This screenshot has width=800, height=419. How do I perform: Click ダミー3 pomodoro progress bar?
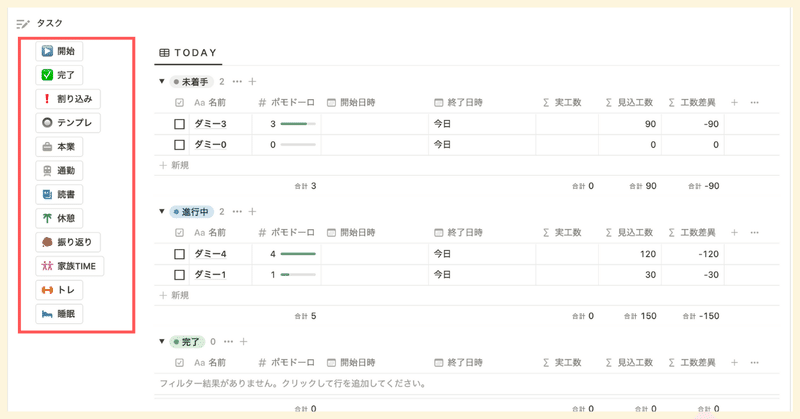pyautogui.click(x=298, y=124)
